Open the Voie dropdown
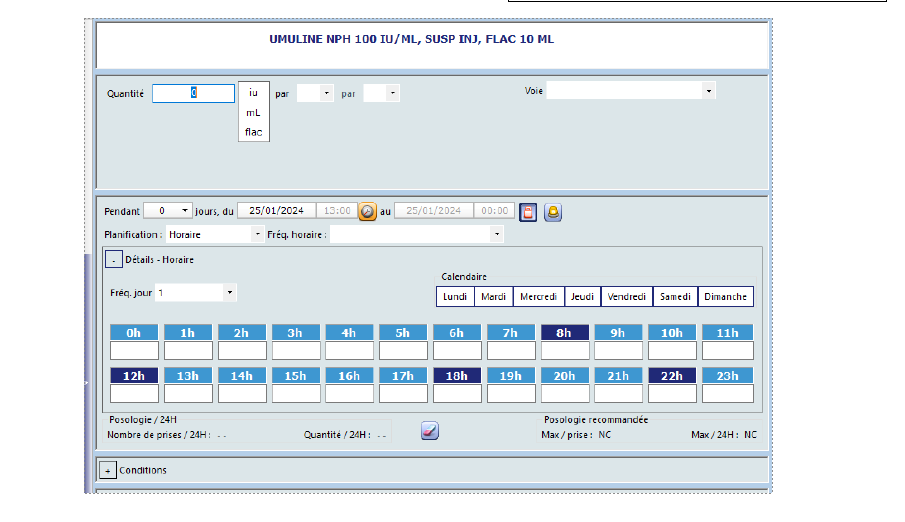 pyautogui.click(x=709, y=91)
